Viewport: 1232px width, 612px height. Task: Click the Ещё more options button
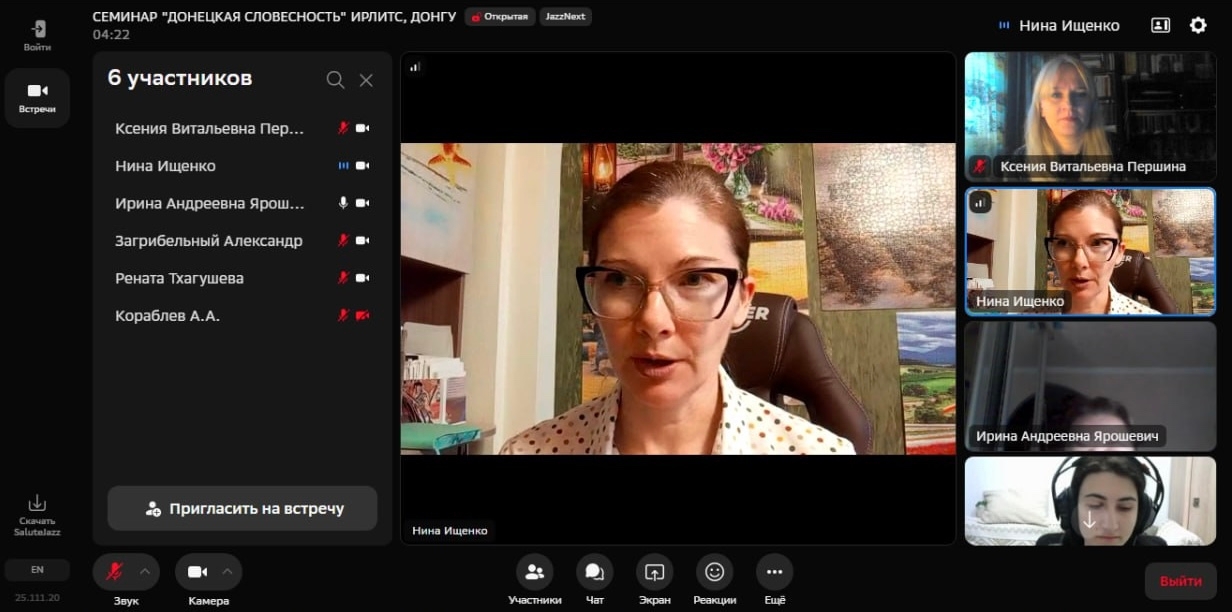point(774,572)
